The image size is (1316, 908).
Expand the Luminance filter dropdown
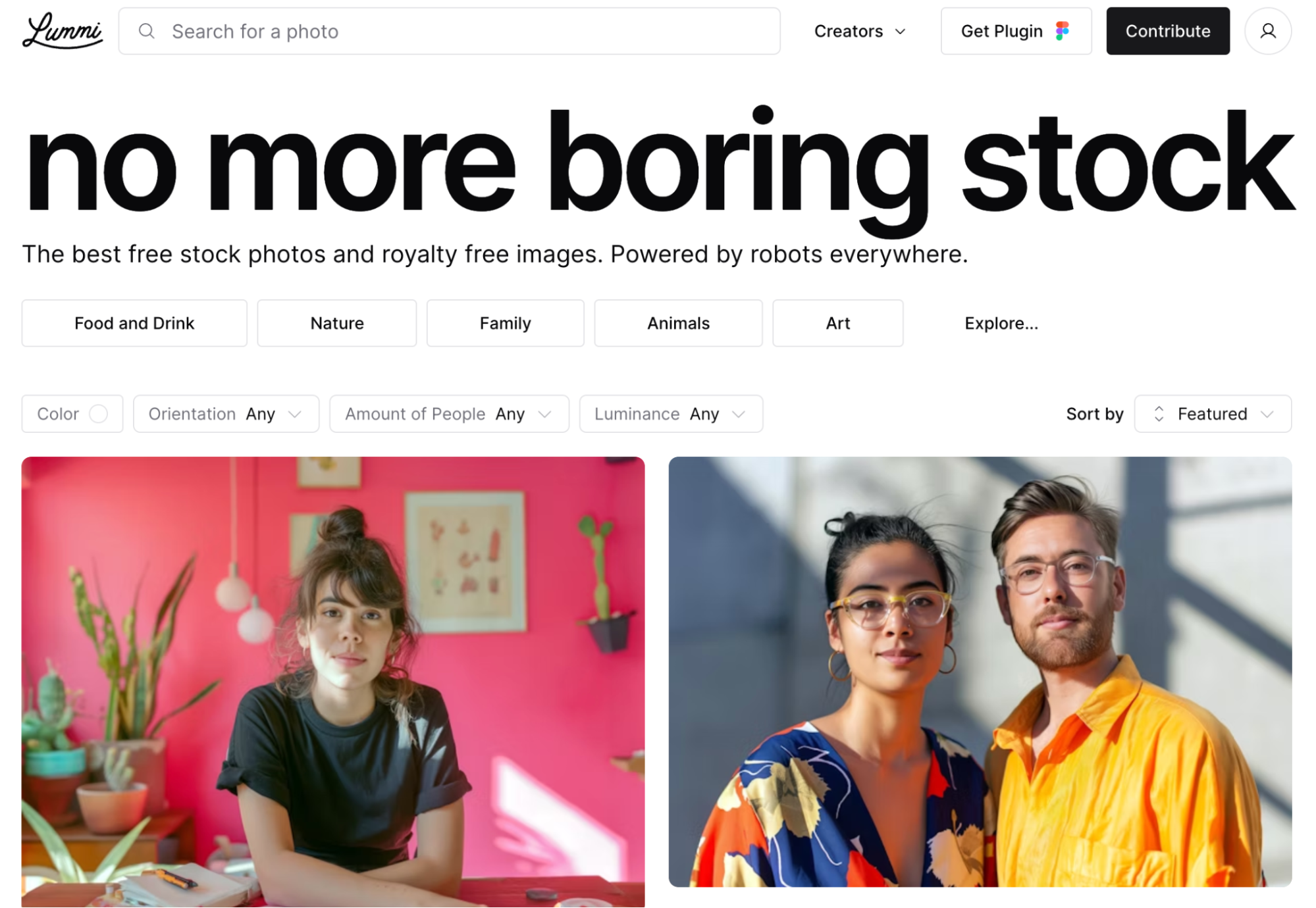671,414
